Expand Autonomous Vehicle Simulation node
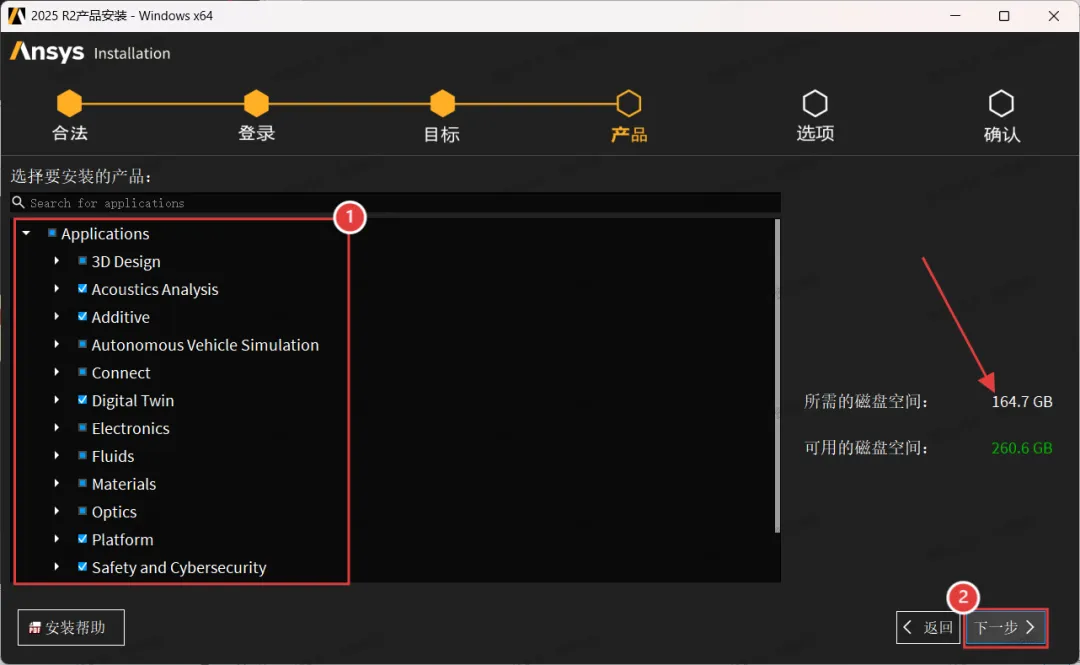 click(56, 344)
